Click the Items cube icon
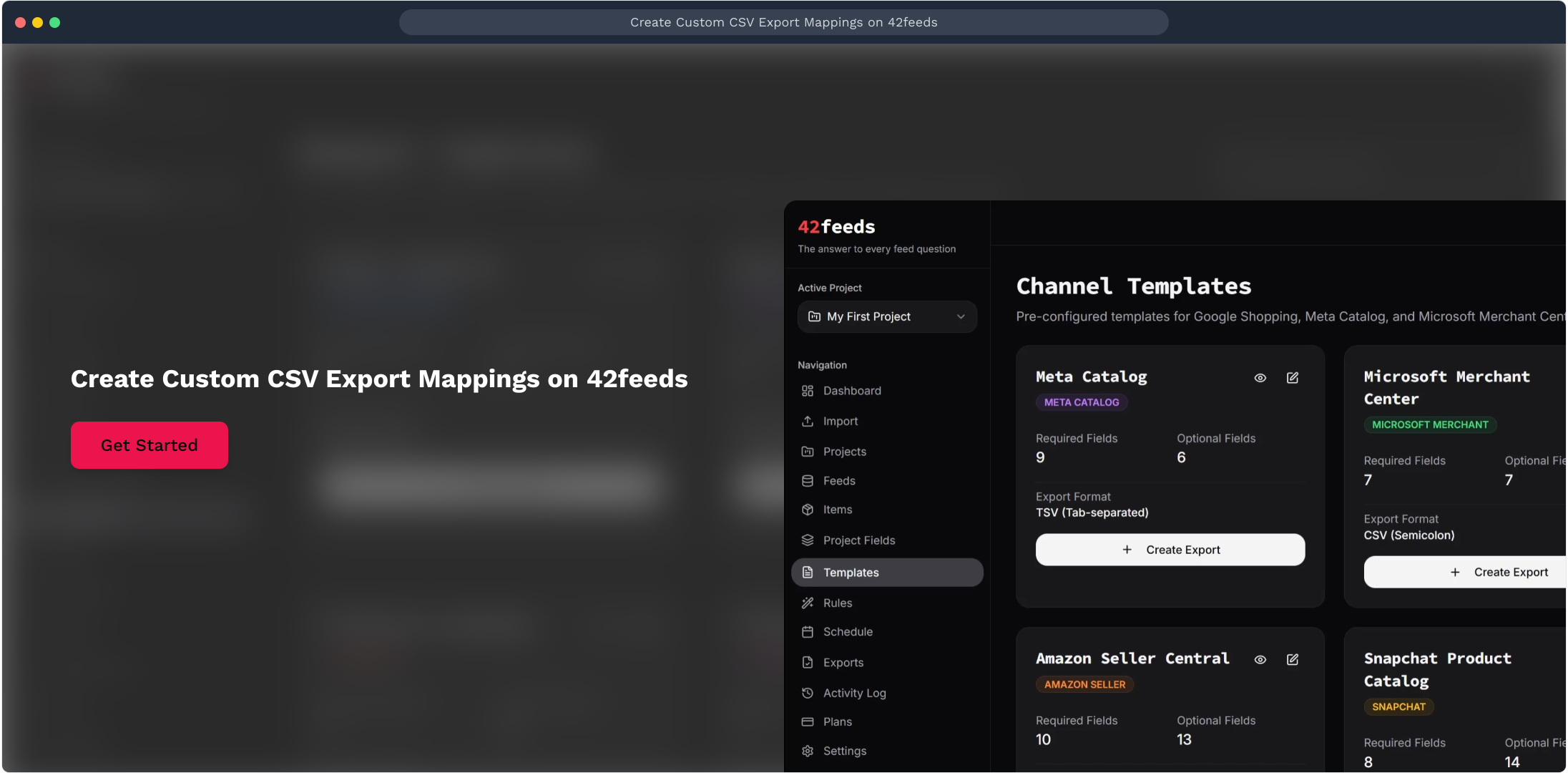 (808, 510)
